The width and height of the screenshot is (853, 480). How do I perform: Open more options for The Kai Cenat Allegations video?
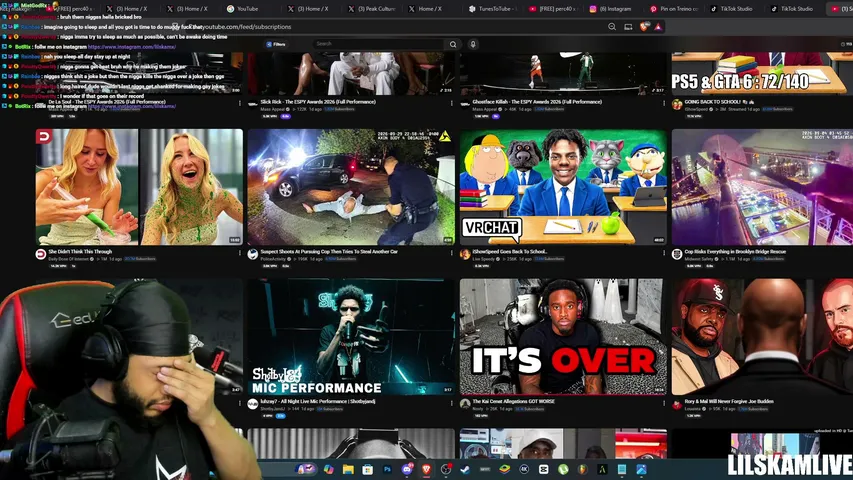664,403
